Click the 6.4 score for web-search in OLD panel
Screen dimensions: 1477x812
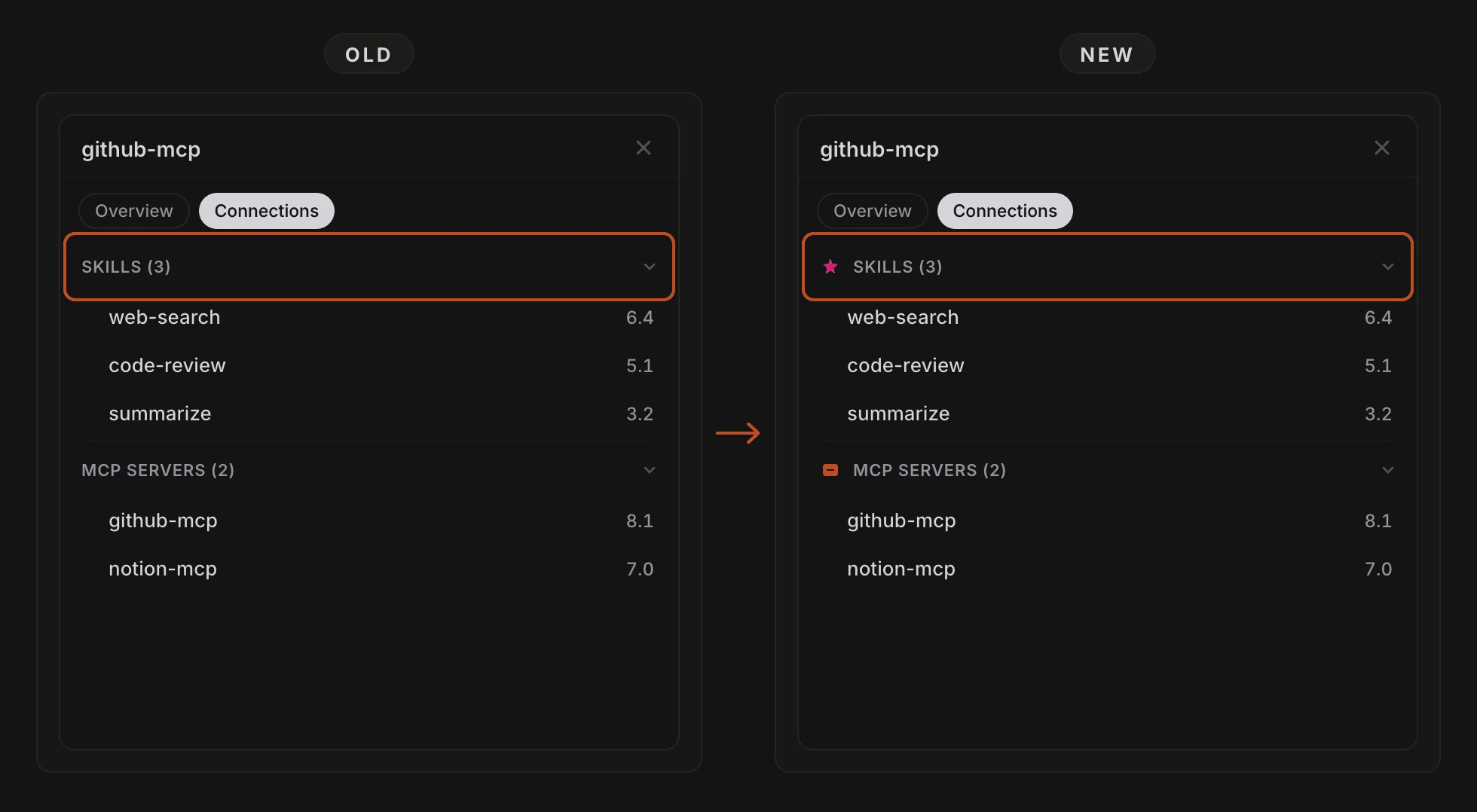pyautogui.click(x=640, y=317)
